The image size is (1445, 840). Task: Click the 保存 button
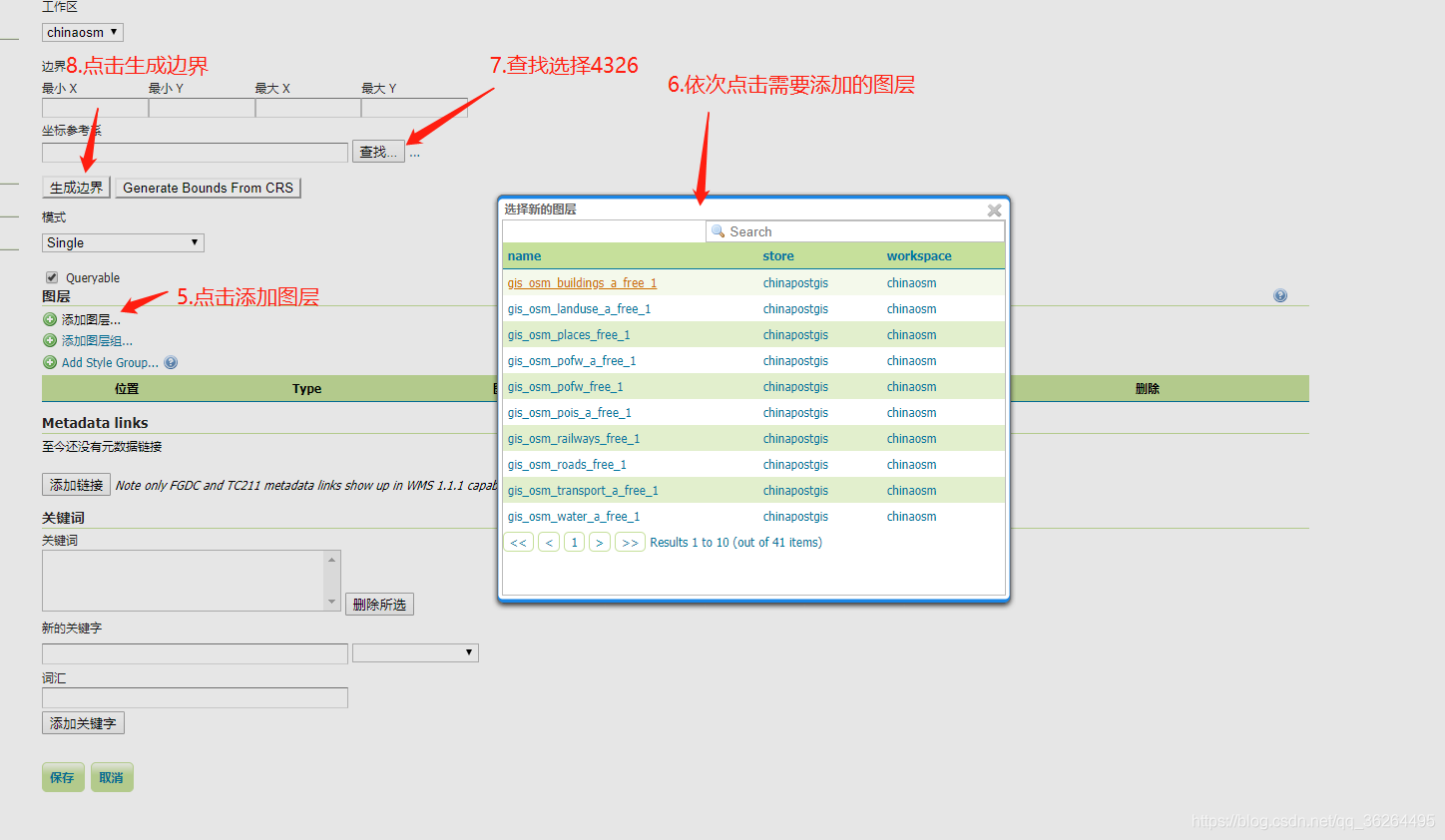pyautogui.click(x=63, y=777)
